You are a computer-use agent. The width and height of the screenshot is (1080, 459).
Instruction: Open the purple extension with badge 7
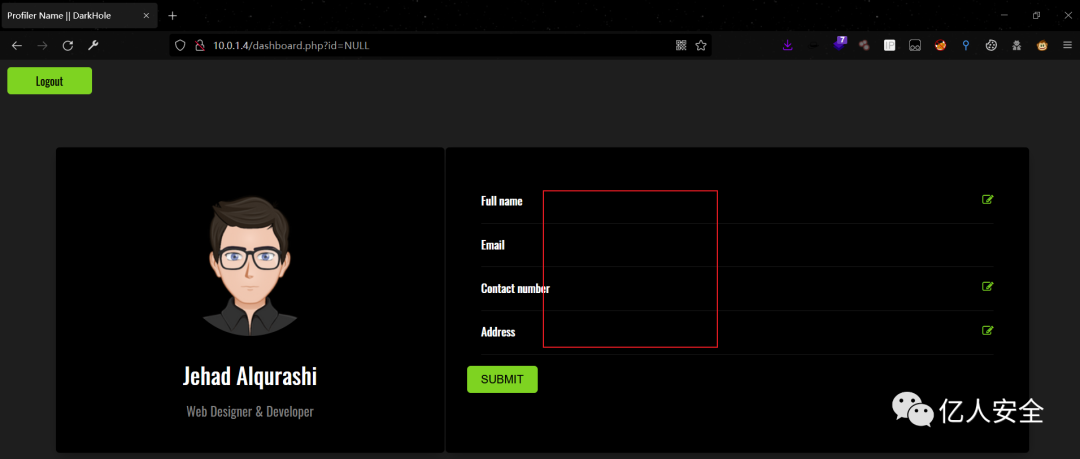click(840, 44)
